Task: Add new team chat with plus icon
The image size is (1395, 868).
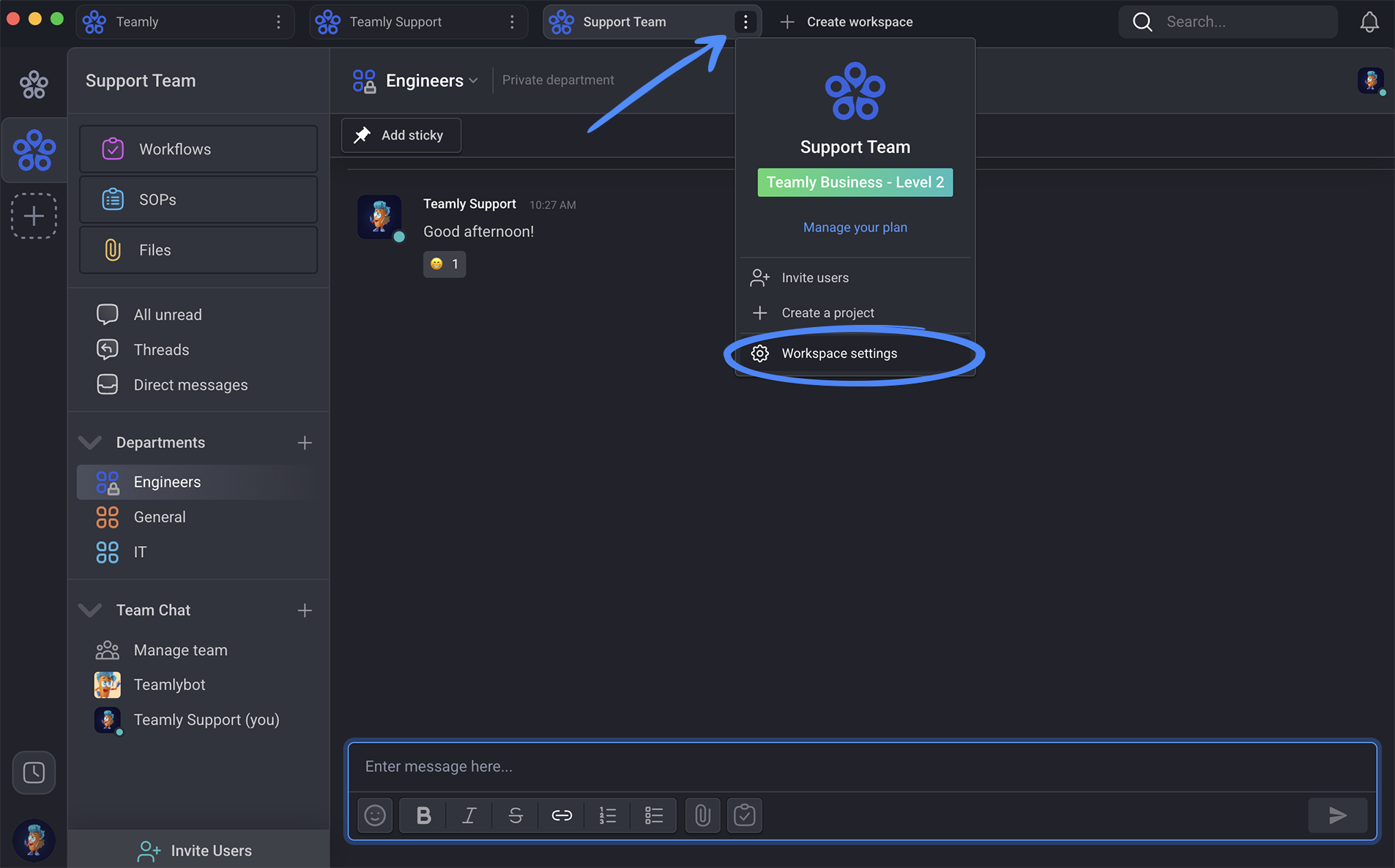Action: pyautogui.click(x=305, y=610)
